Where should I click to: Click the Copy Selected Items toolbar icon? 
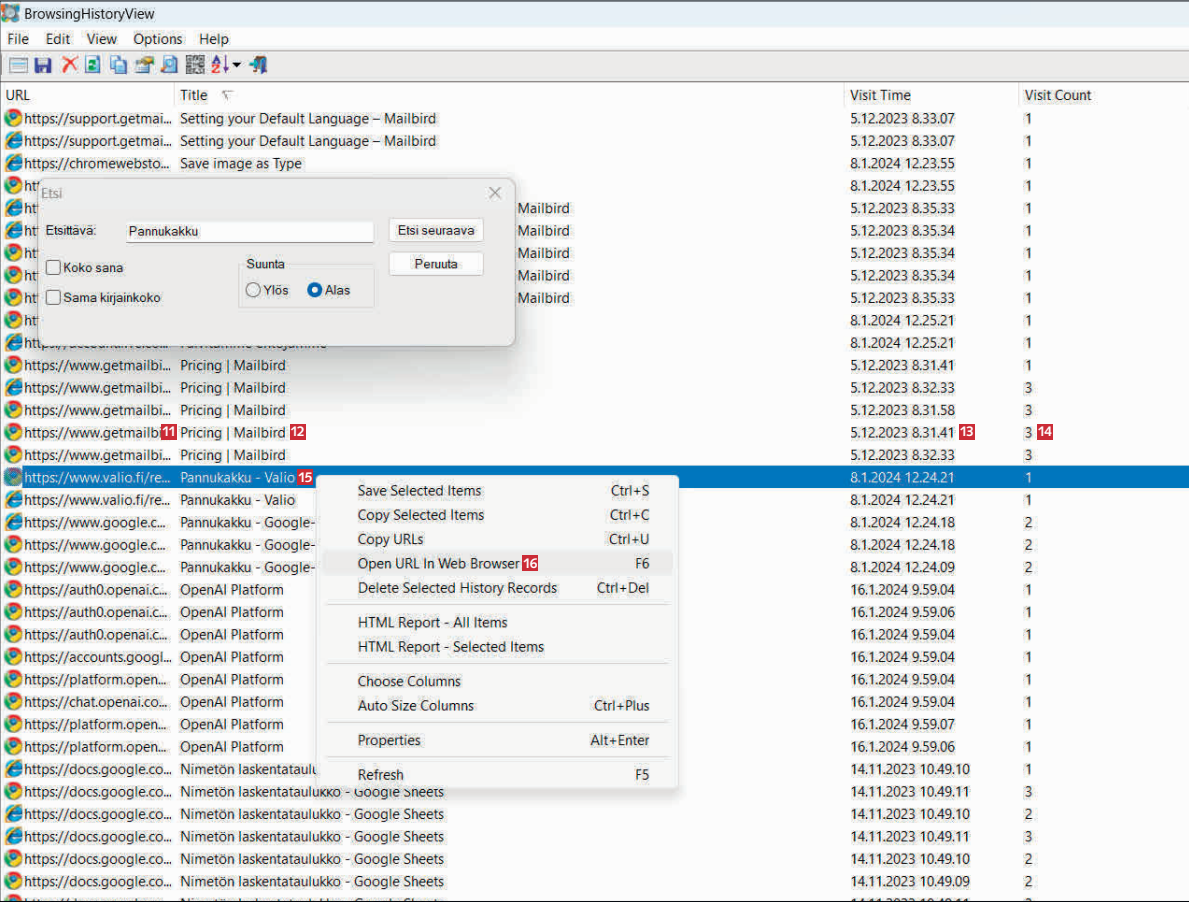coord(119,65)
